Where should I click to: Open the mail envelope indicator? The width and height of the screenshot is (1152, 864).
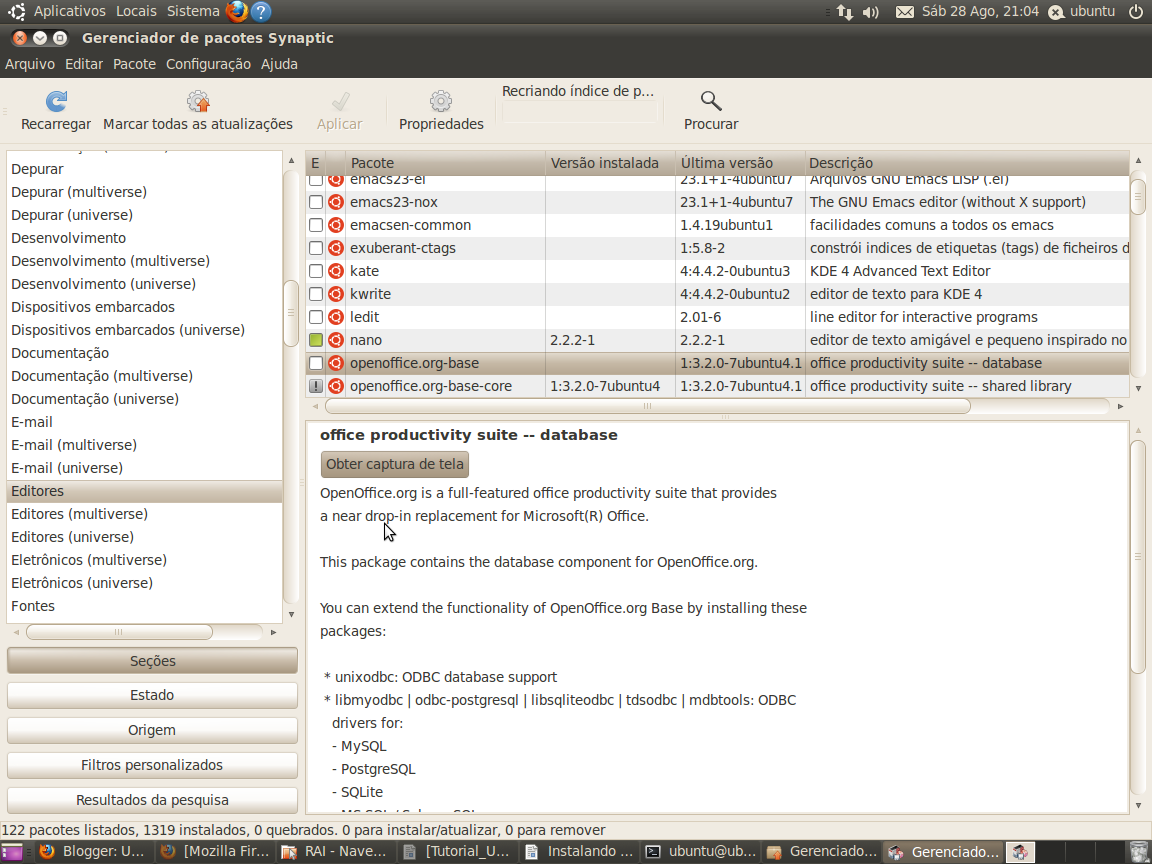tap(904, 12)
